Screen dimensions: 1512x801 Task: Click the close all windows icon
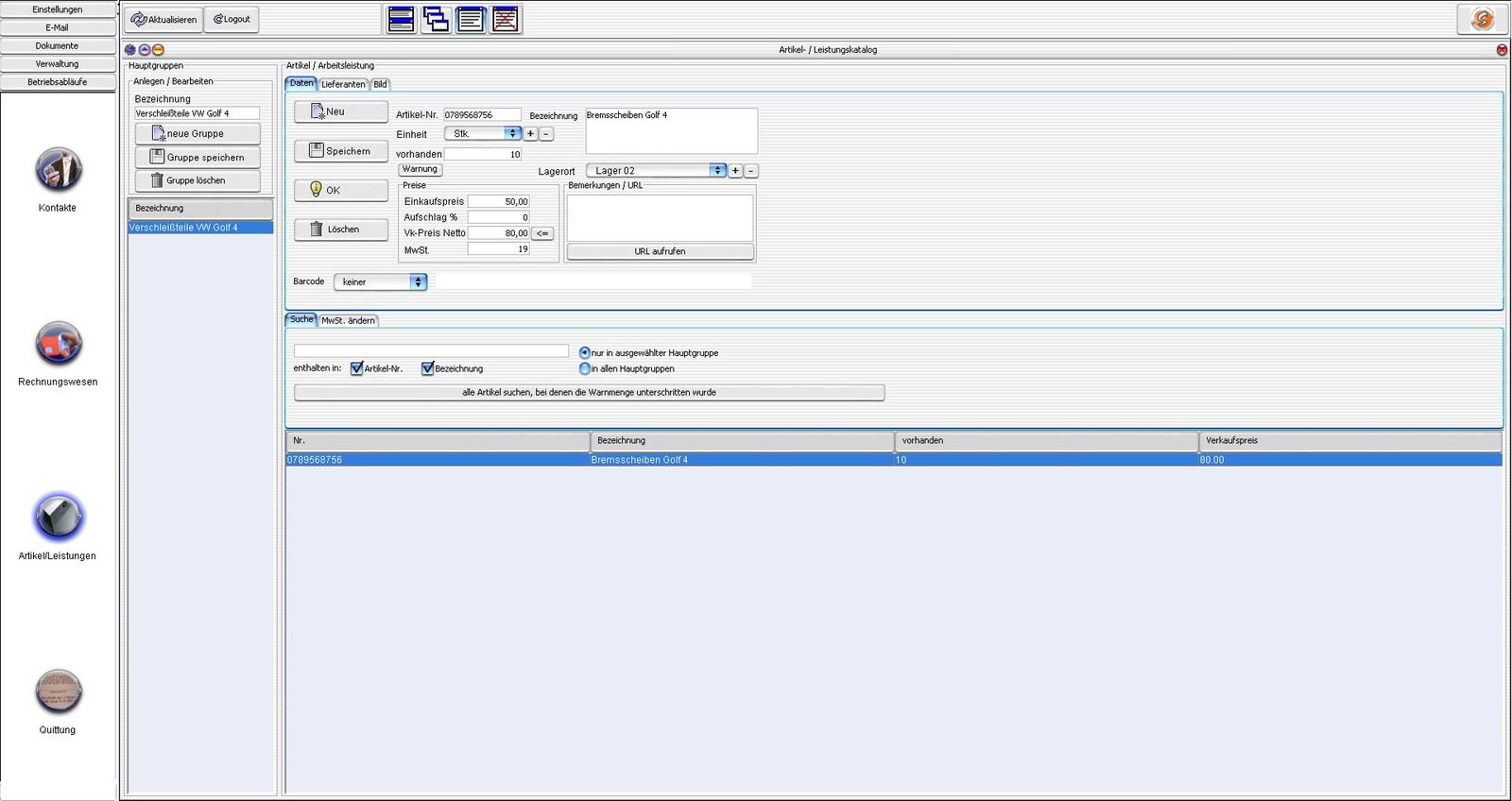[506, 19]
